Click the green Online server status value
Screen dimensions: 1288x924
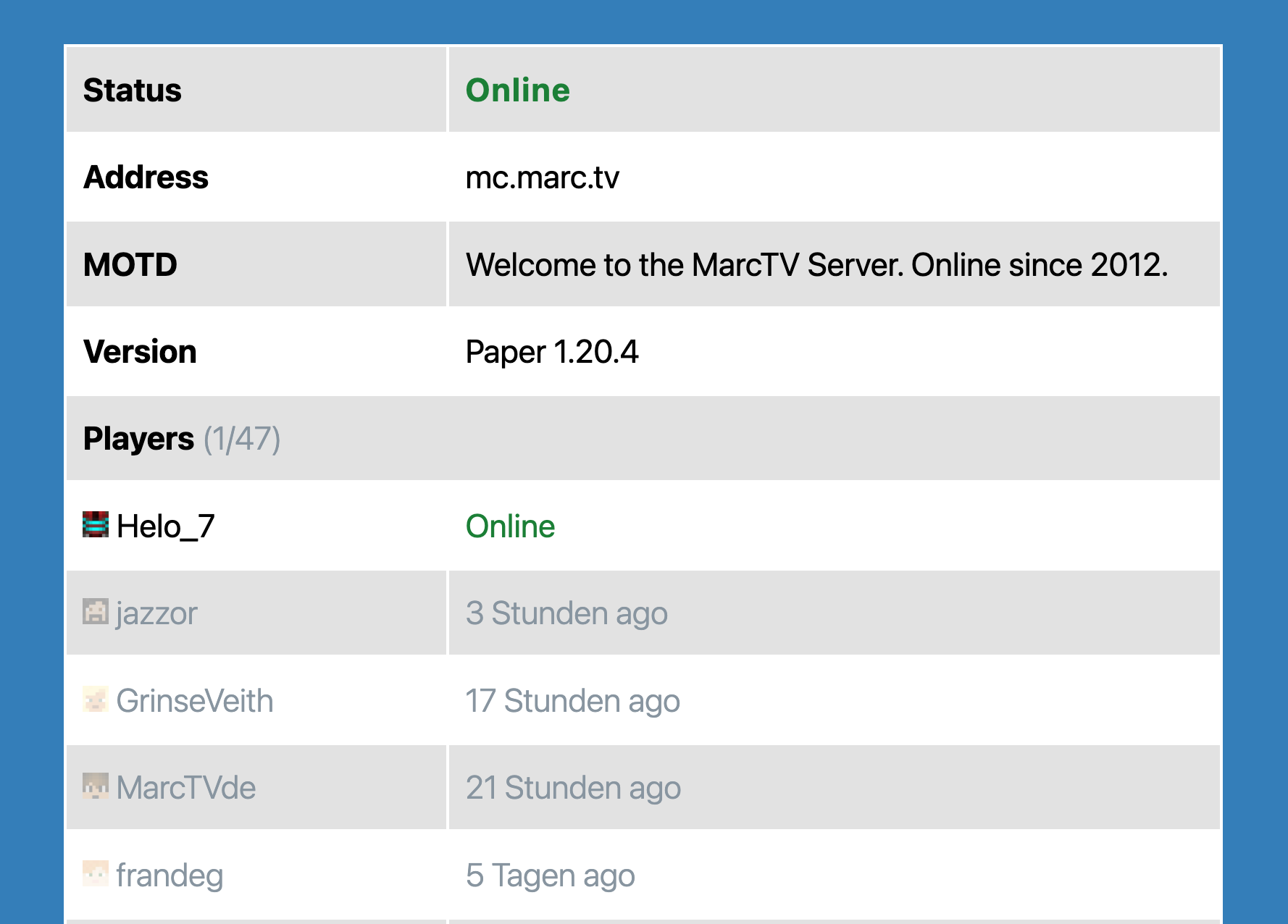coord(518,90)
